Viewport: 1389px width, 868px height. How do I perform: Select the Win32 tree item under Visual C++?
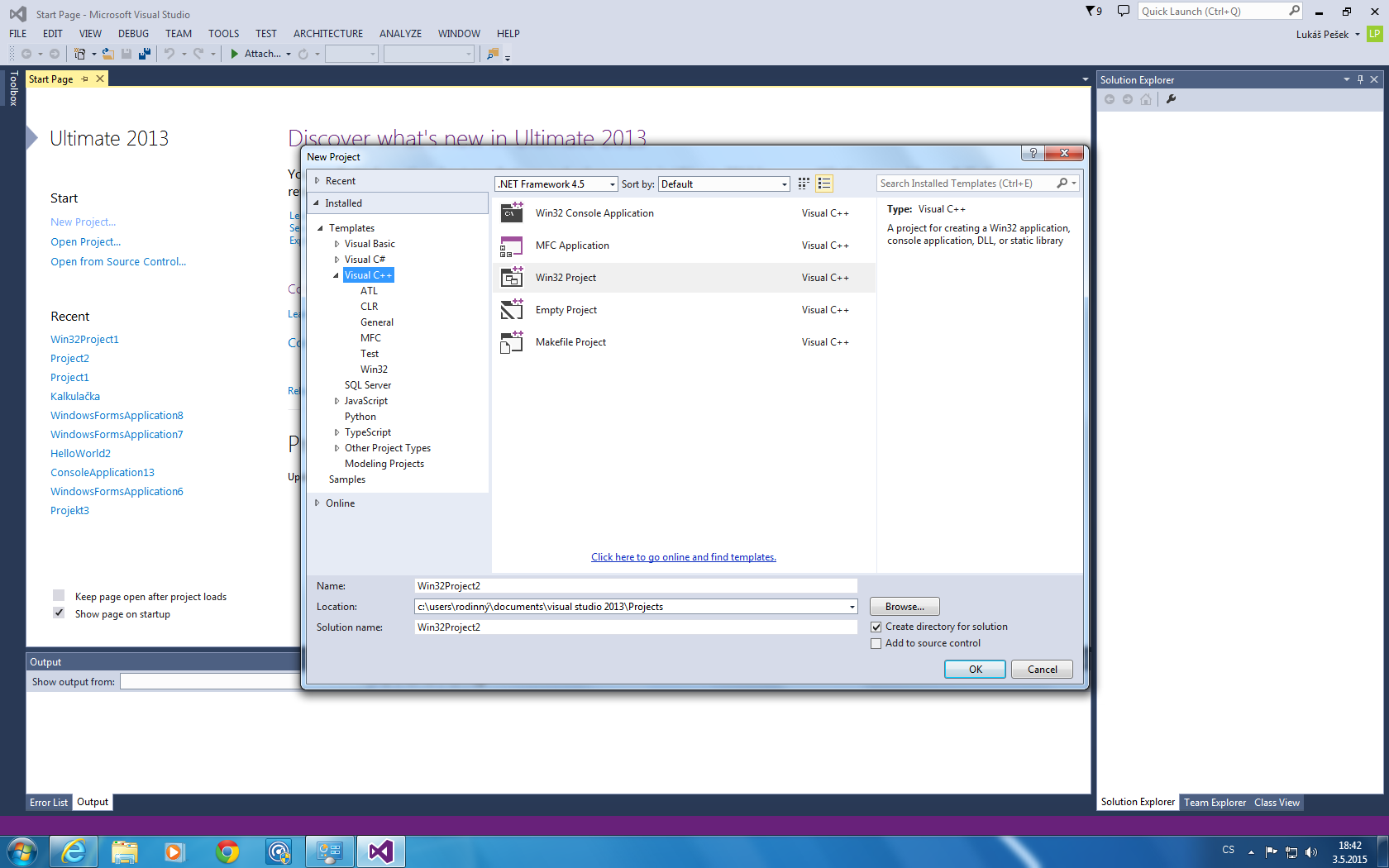point(374,370)
